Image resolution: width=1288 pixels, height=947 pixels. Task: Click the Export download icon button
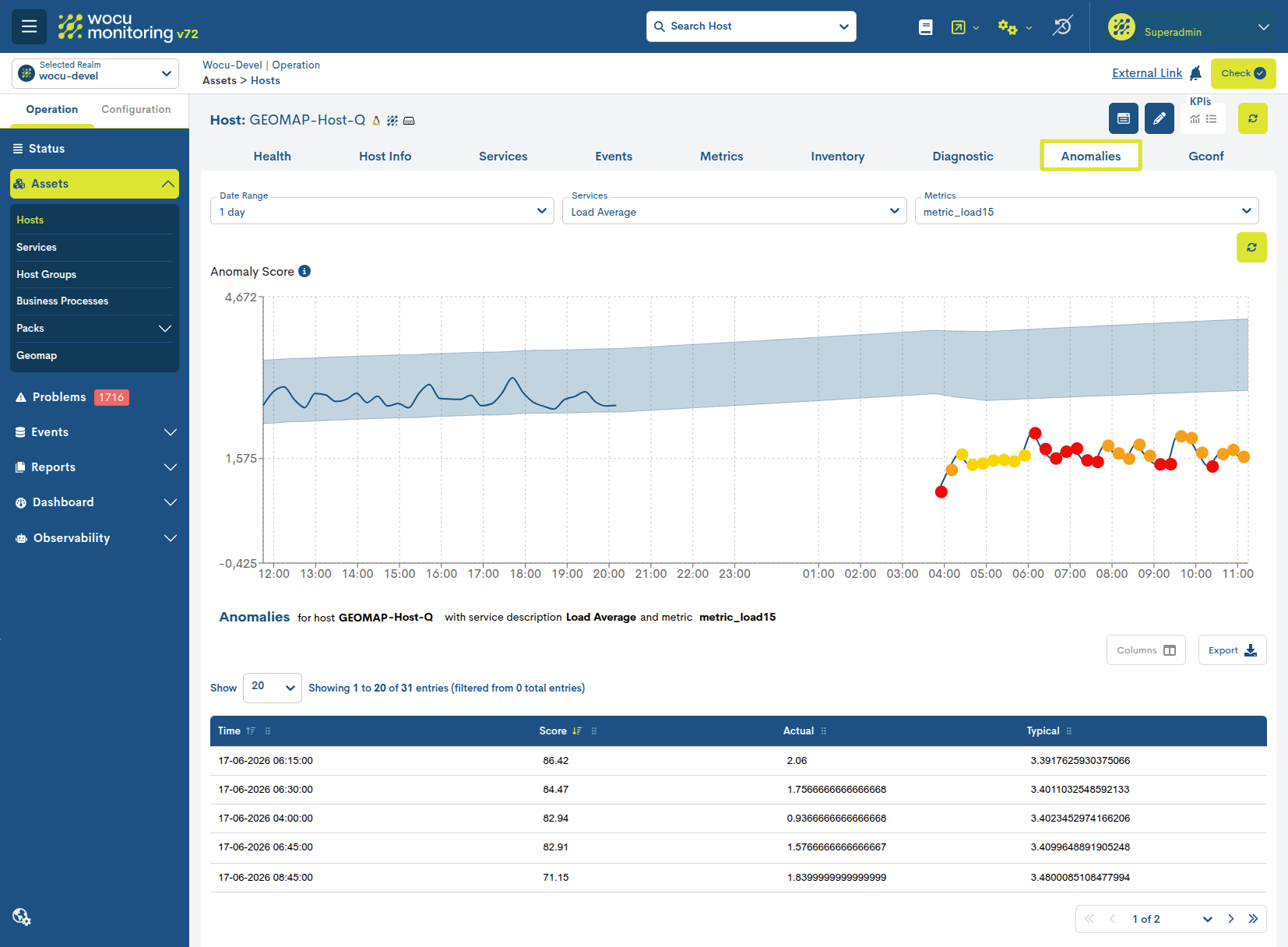coord(1232,650)
